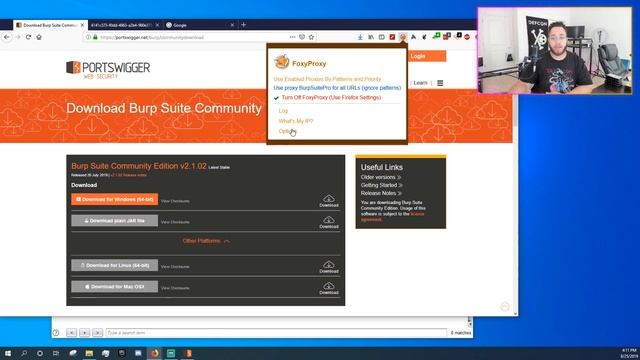Click the Firefox back arrow
This screenshot has height=360, width=640.
7,37
